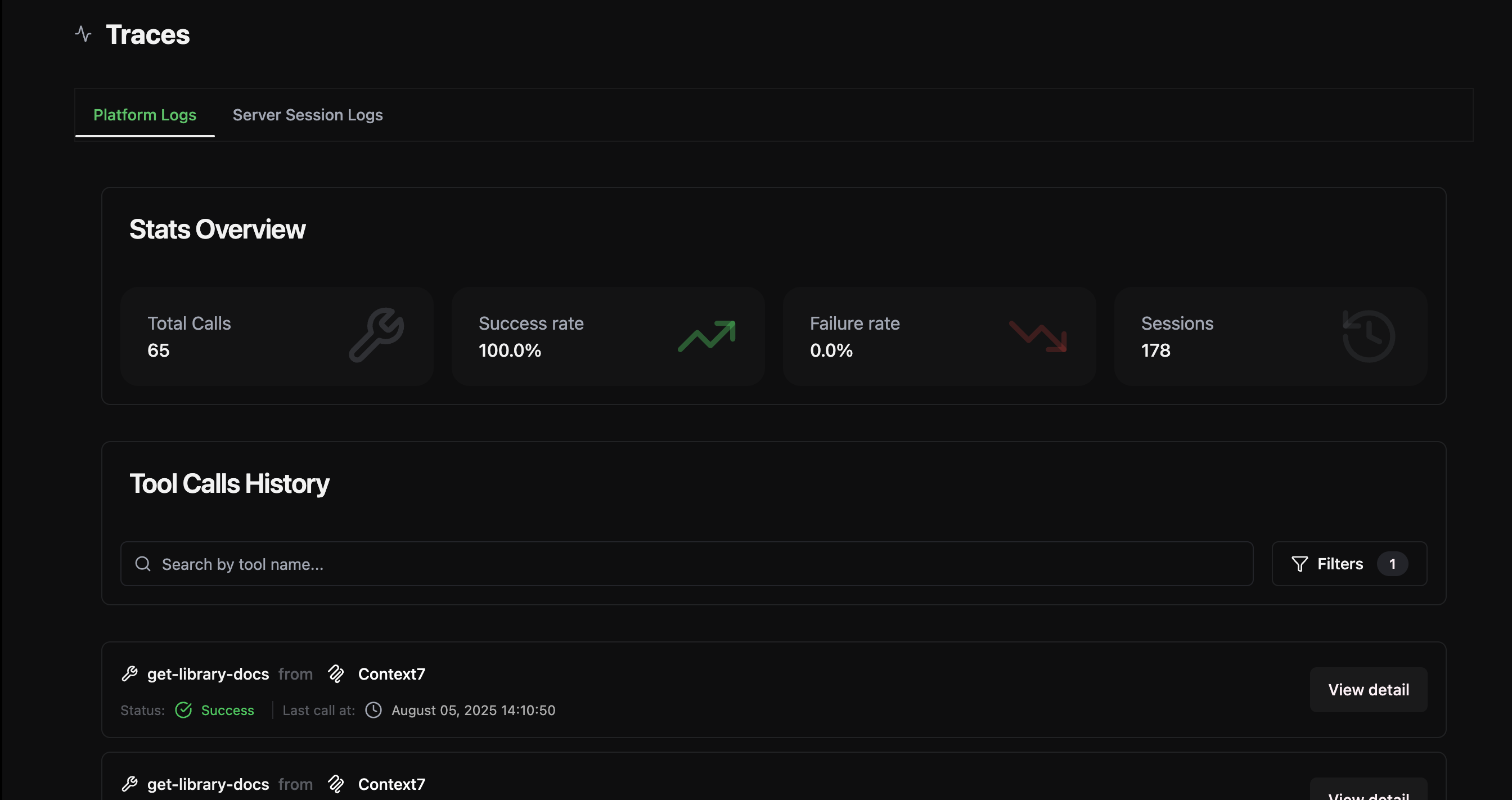
Task: Click the red downward trend icon on Failure rate card
Action: 1039,335
